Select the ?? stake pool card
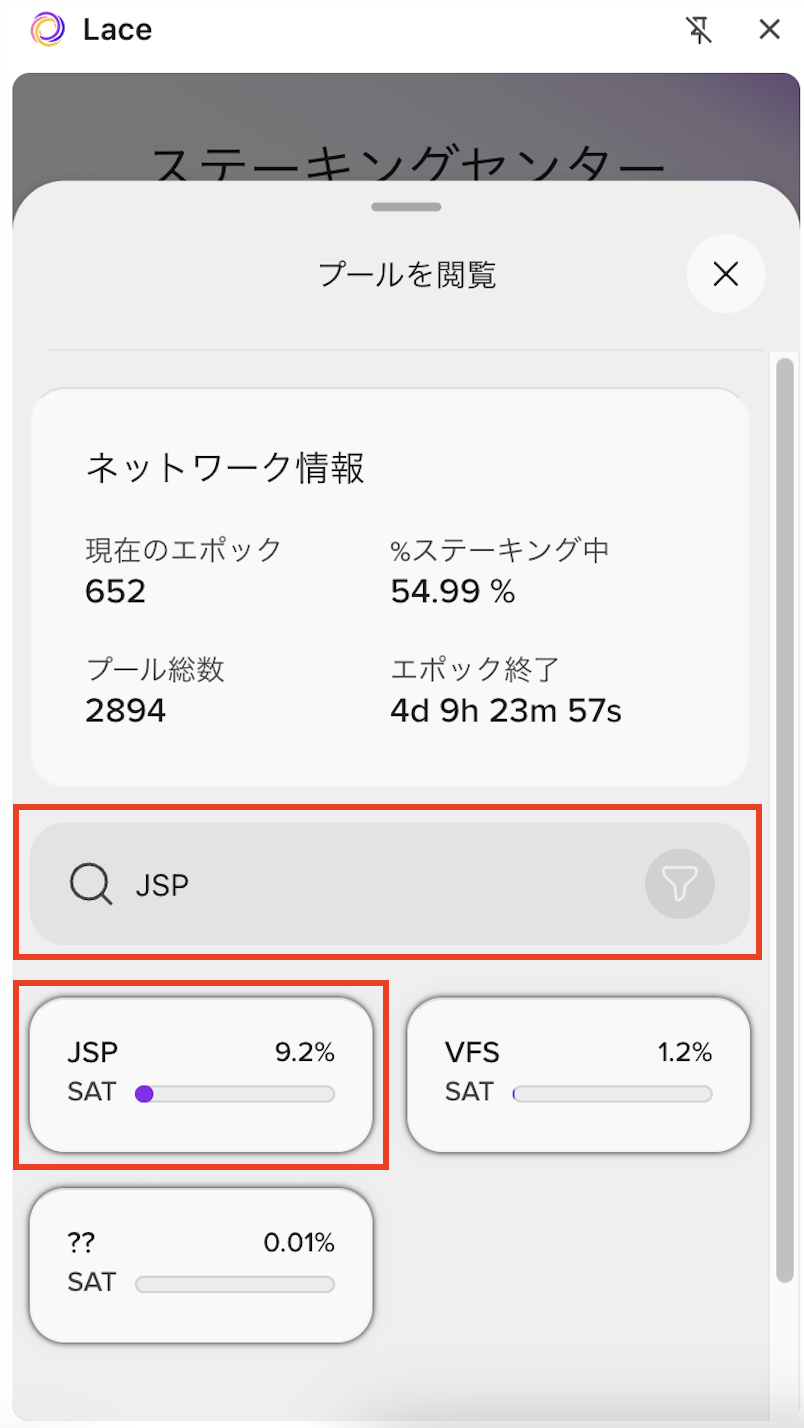This screenshot has height=1428, width=804. [201, 1265]
